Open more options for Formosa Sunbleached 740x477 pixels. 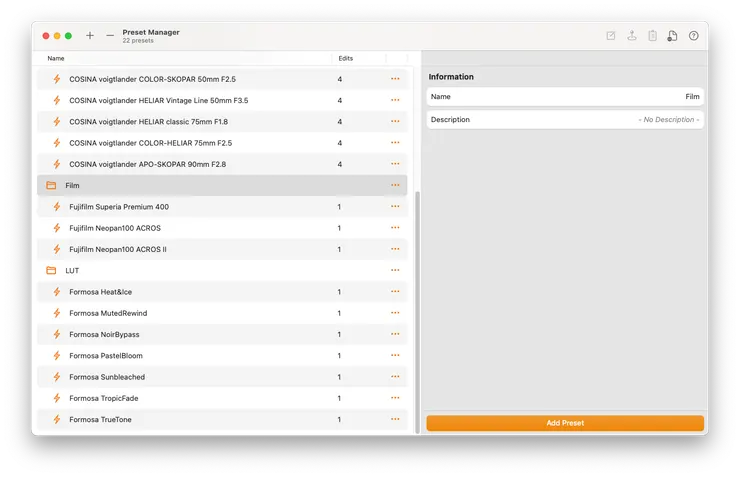395,377
